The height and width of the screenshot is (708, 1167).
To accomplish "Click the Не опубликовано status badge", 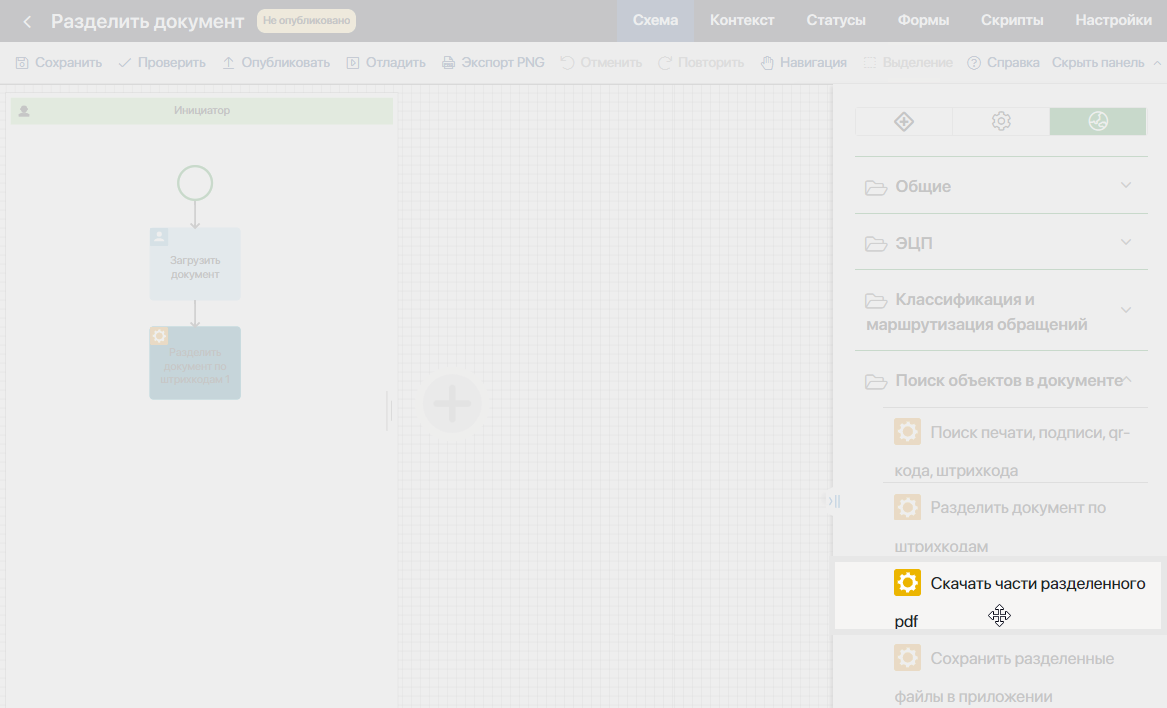I will pos(307,21).
